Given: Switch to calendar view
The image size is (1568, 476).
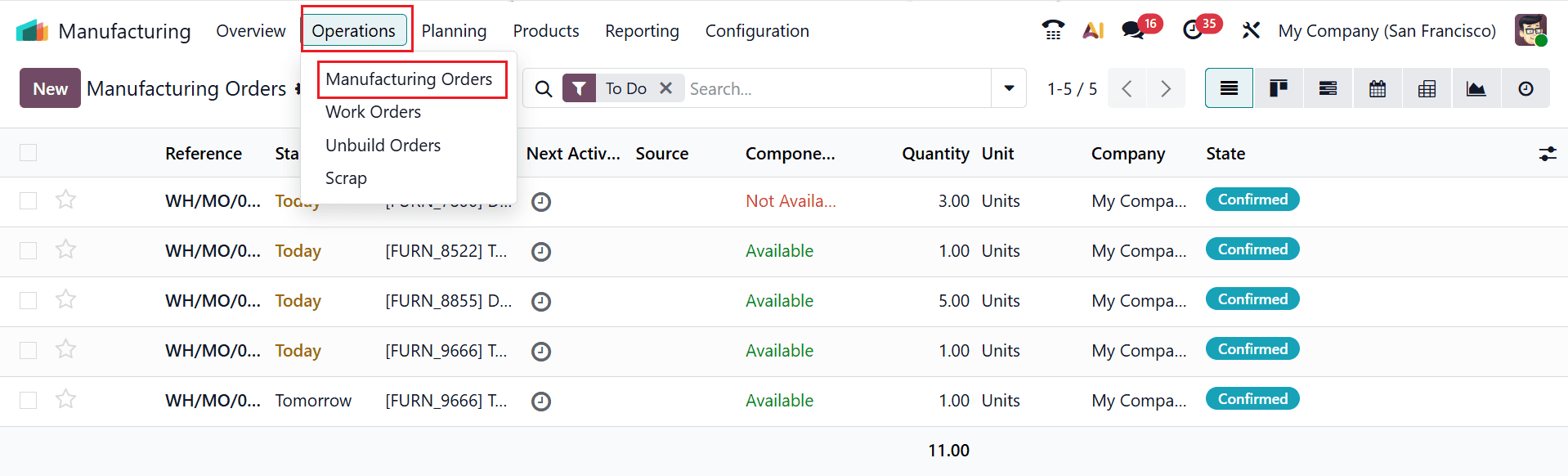Looking at the screenshot, I should click(x=1378, y=88).
